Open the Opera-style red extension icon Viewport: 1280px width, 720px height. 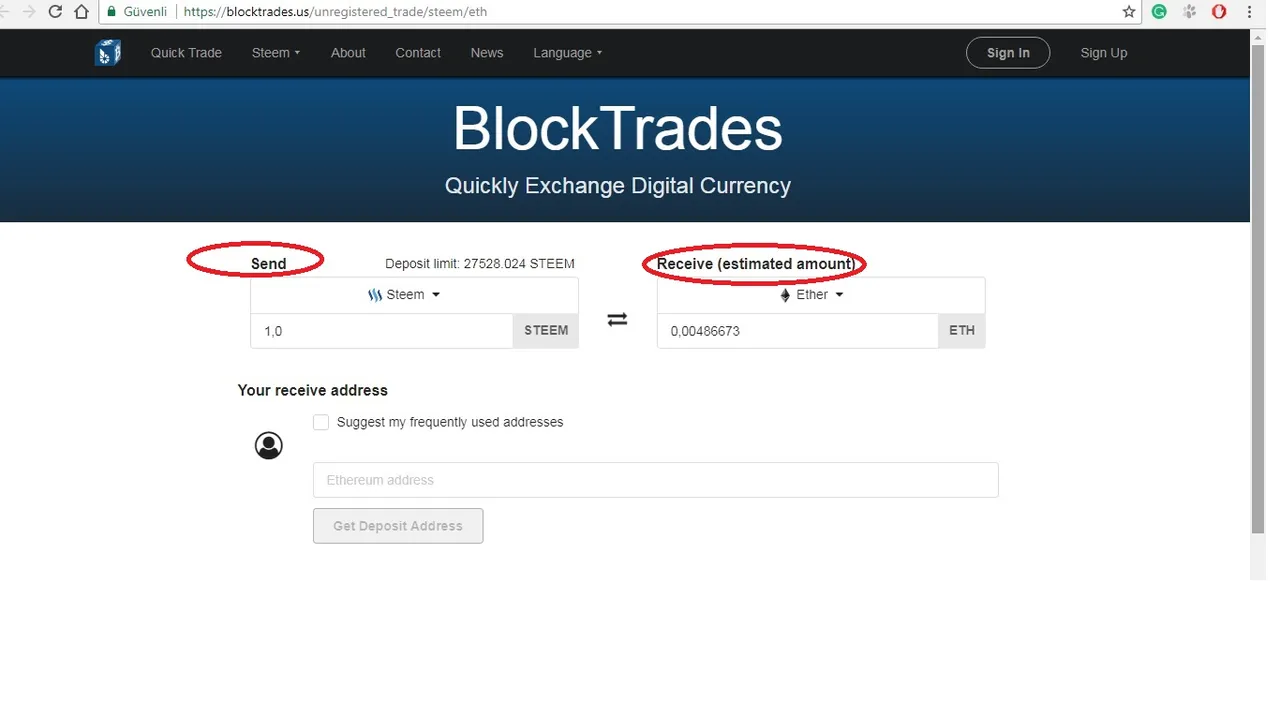tap(1219, 12)
